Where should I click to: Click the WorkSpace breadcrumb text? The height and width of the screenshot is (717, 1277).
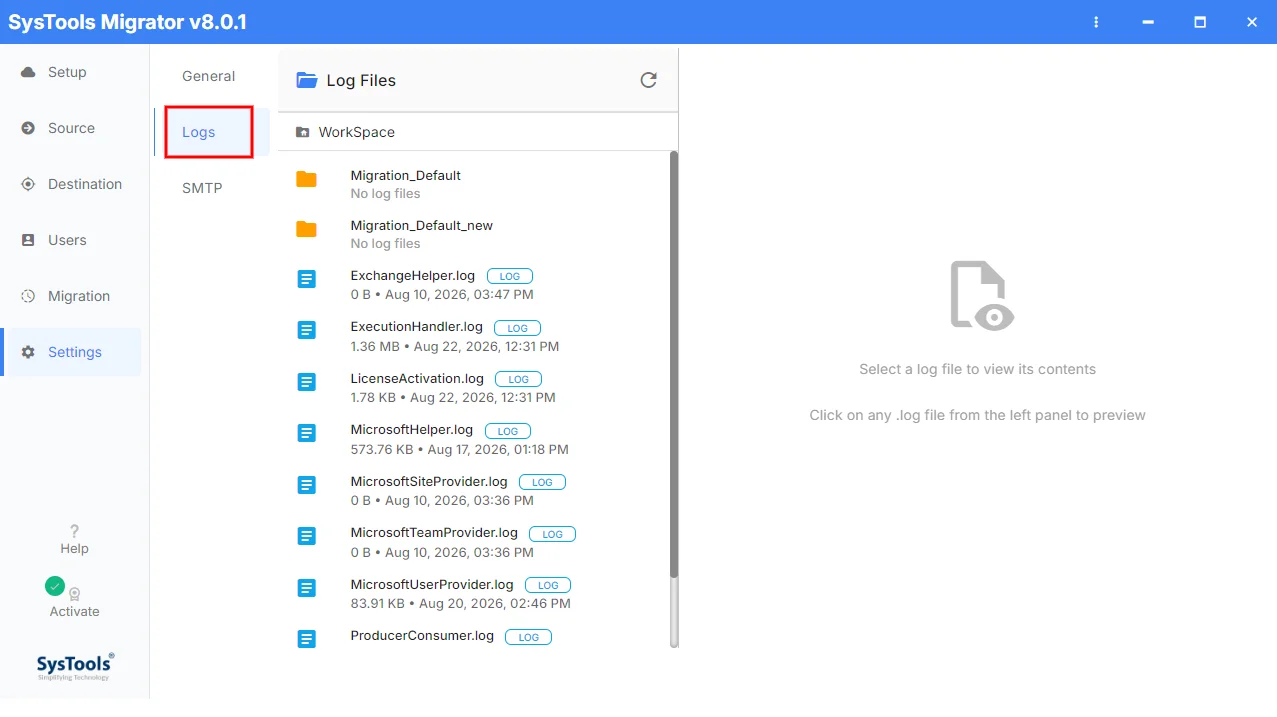356,132
